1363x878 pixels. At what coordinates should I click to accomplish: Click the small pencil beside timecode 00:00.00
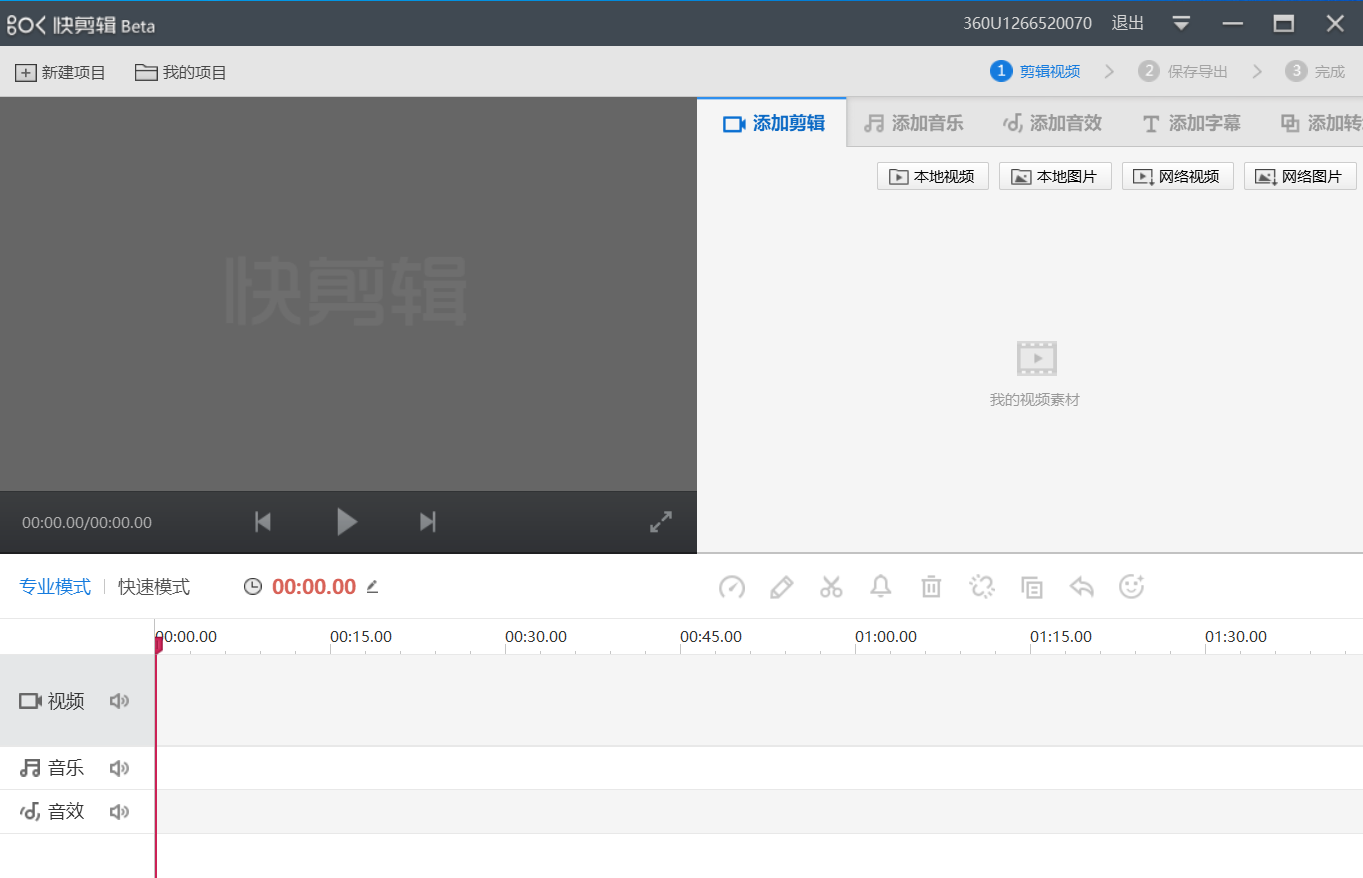pos(372,587)
